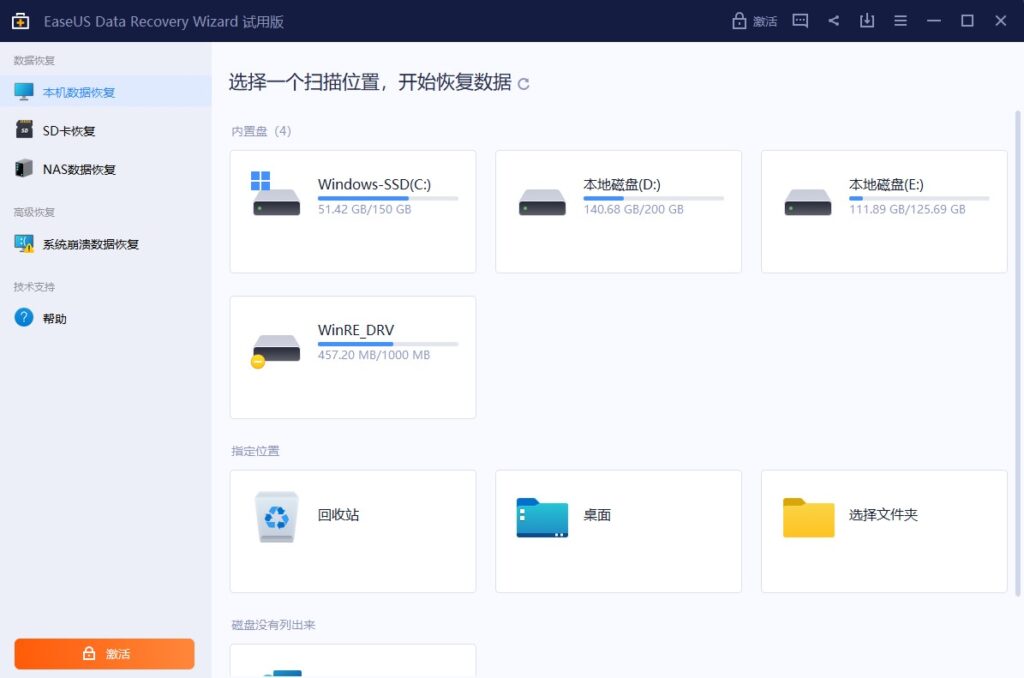1024x678 pixels.
Task: Click the 指定位置 section header
Action: 255,451
